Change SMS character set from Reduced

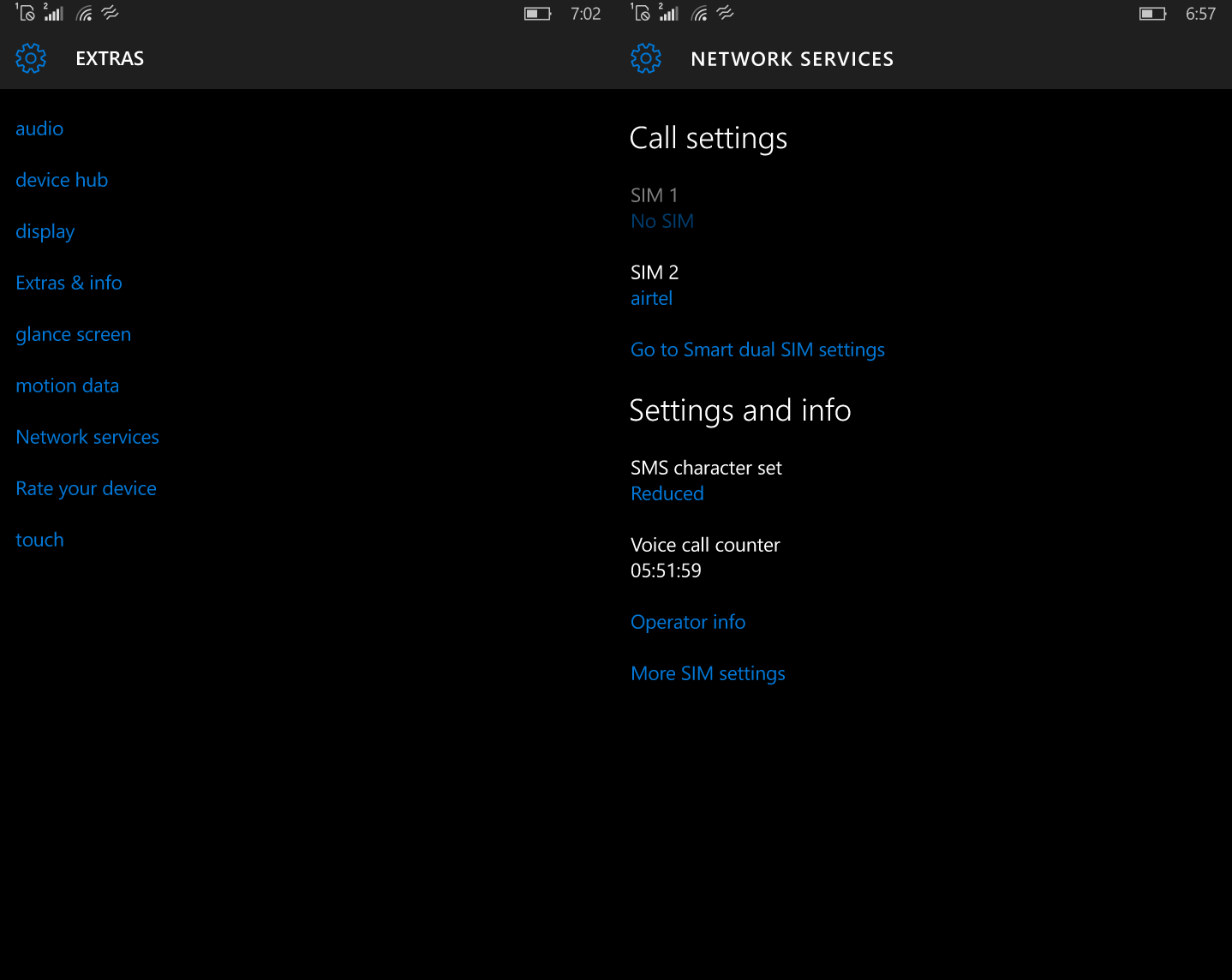tap(667, 493)
